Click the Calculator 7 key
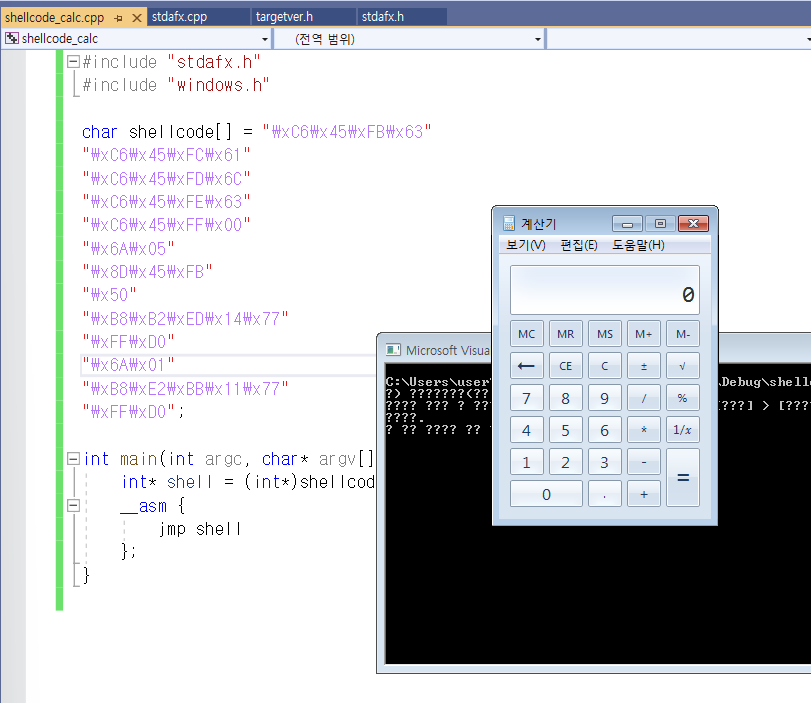 527,398
